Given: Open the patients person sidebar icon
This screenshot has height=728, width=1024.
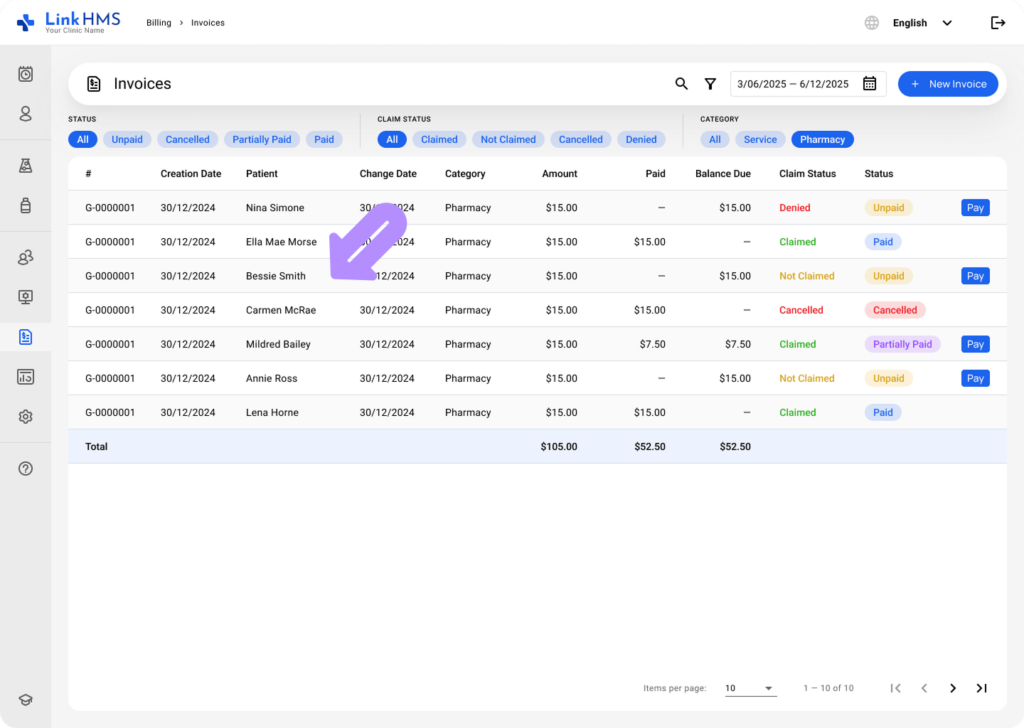Looking at the screenshot, I should [x=25, y=114].
